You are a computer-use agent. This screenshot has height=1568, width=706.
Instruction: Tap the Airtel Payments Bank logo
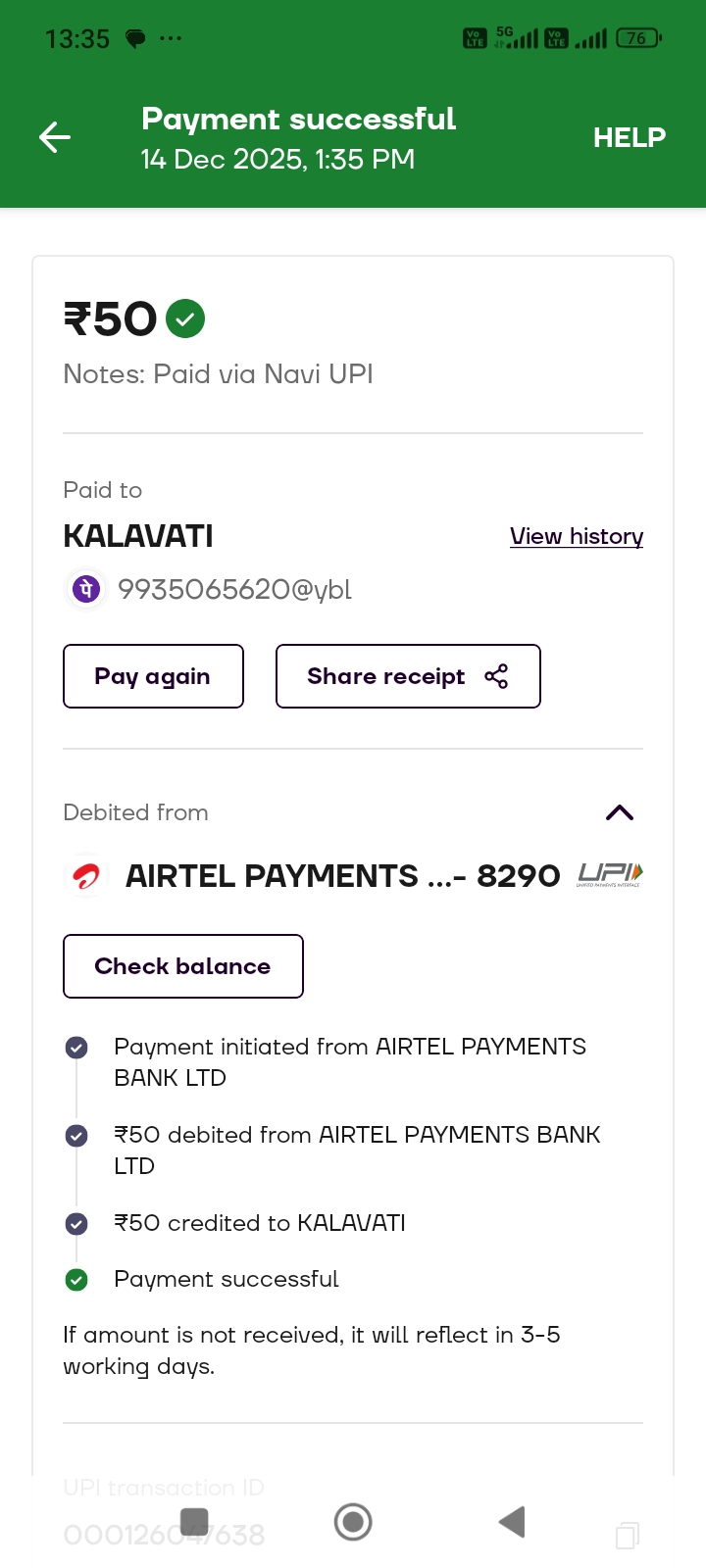tap(86, 876)
